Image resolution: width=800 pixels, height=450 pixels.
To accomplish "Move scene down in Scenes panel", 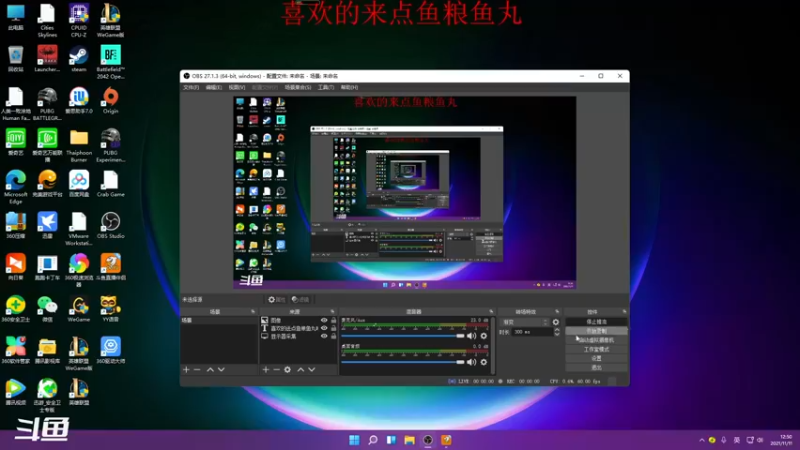I will tap(221, 369).
